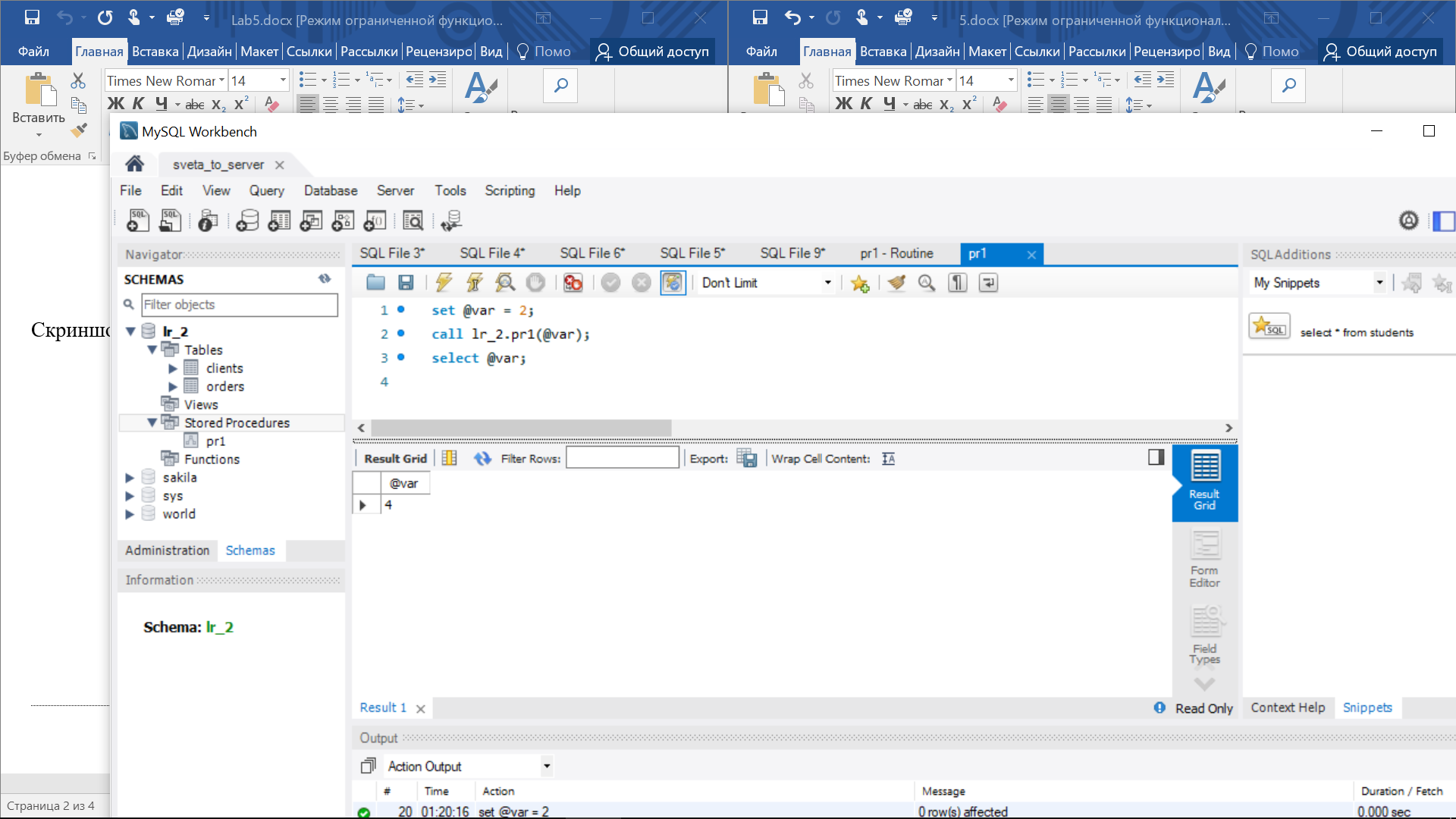Toggle sidebar panel visibility top-right
The width and height of the screenshot is (1456, 819).
[x=1444, y=221]
